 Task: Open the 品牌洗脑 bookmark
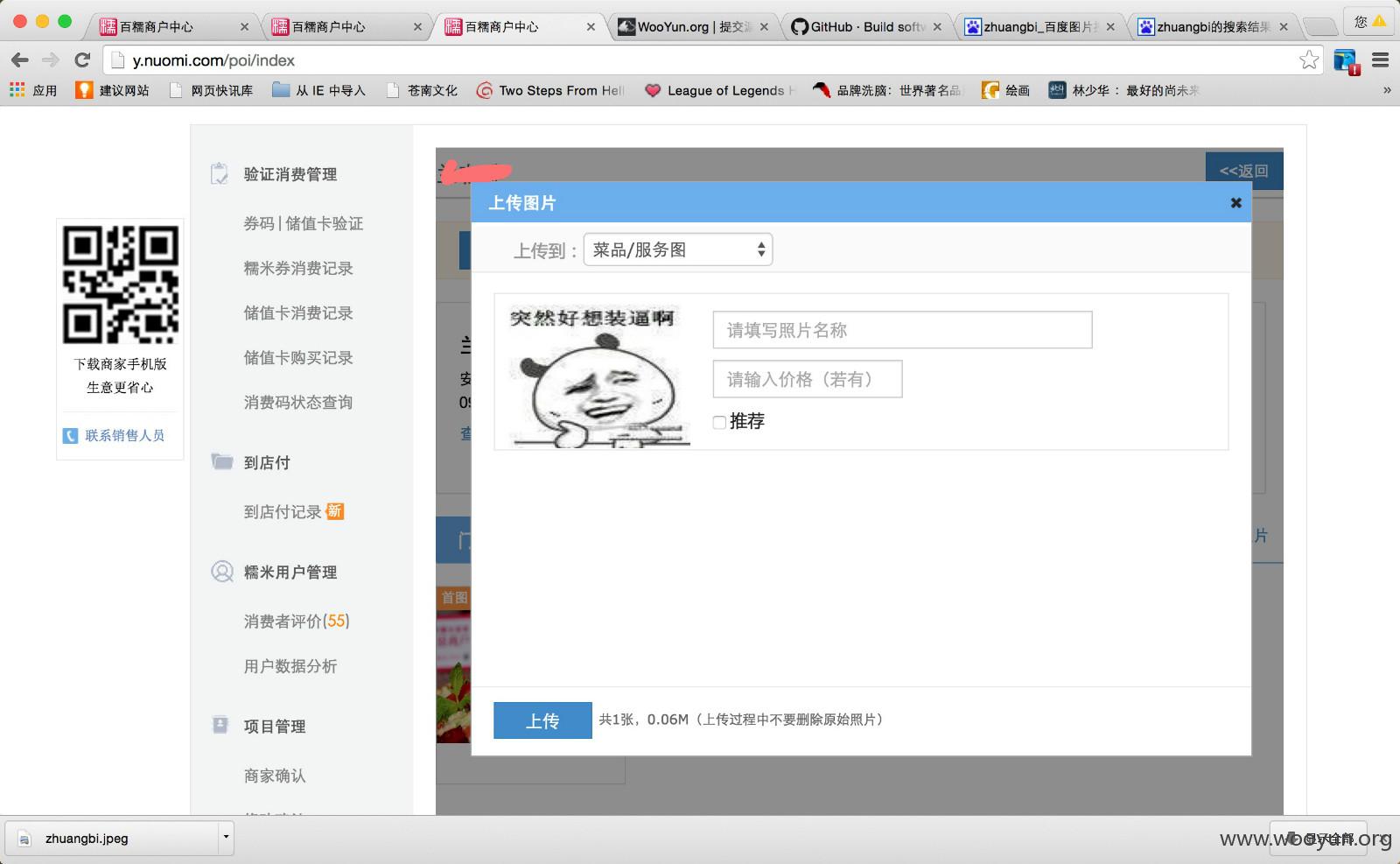click(x=886, y=90)
